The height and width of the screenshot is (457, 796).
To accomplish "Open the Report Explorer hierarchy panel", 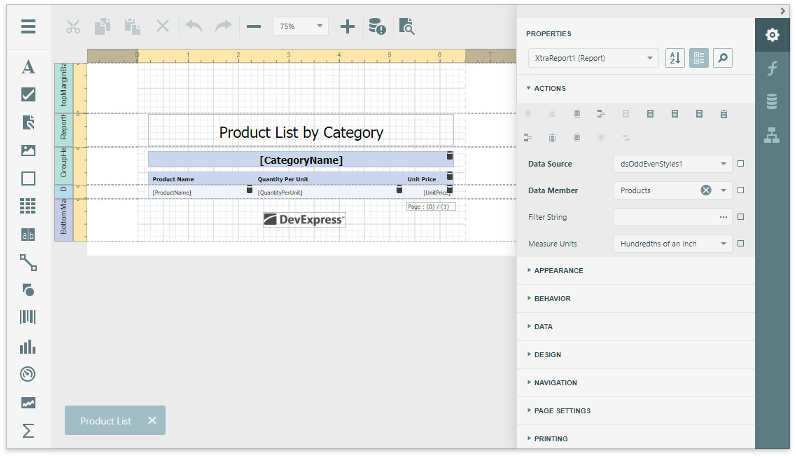I will 772,136.
